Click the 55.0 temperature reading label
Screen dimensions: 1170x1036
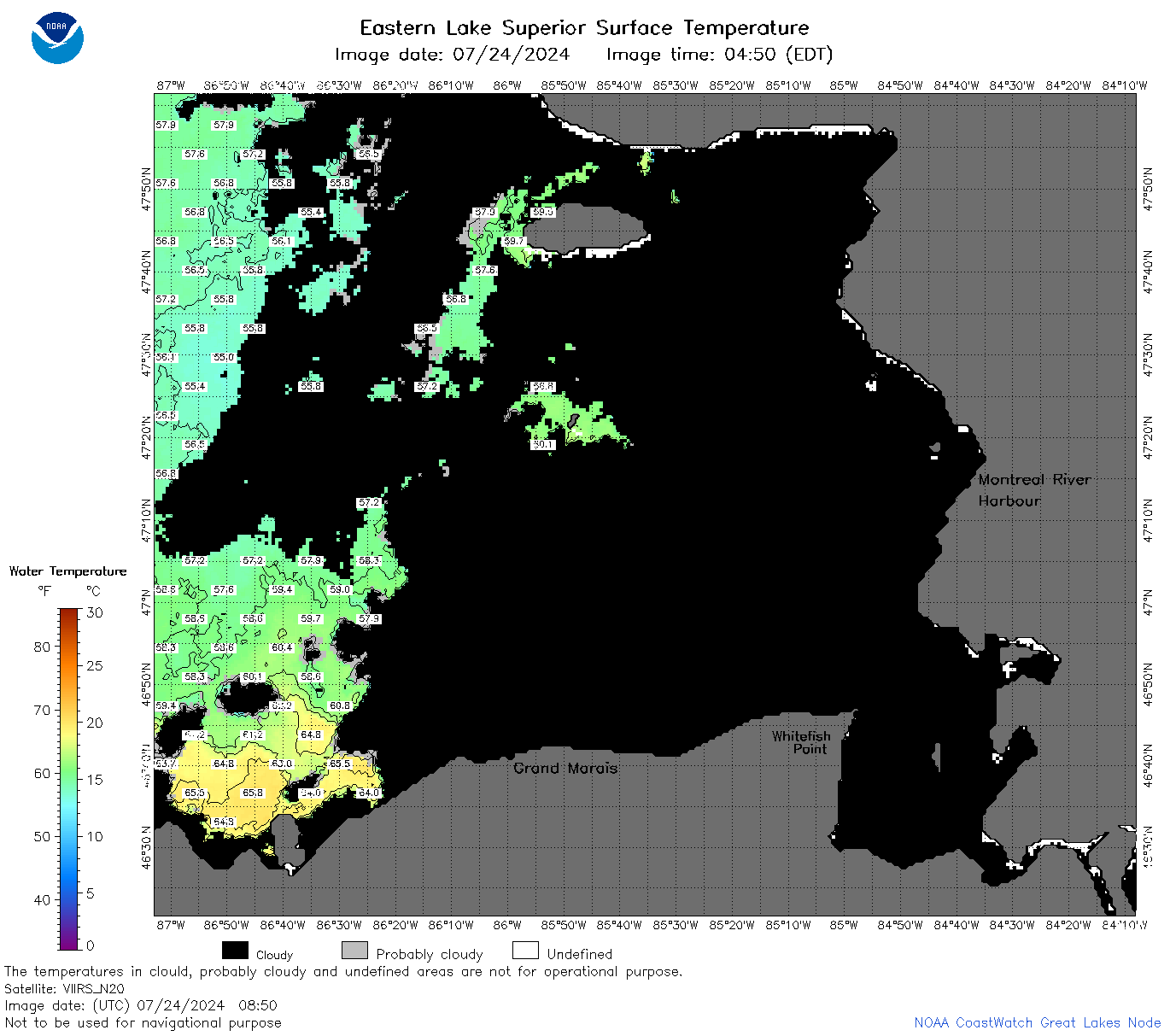(x=224, y=357)
